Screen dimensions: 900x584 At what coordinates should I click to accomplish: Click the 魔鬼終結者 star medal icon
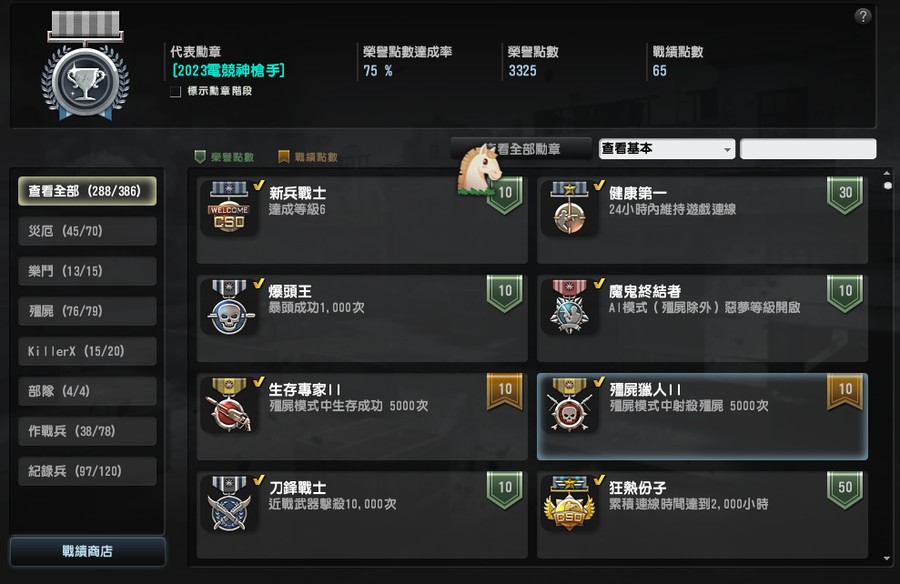coord(569,307)
